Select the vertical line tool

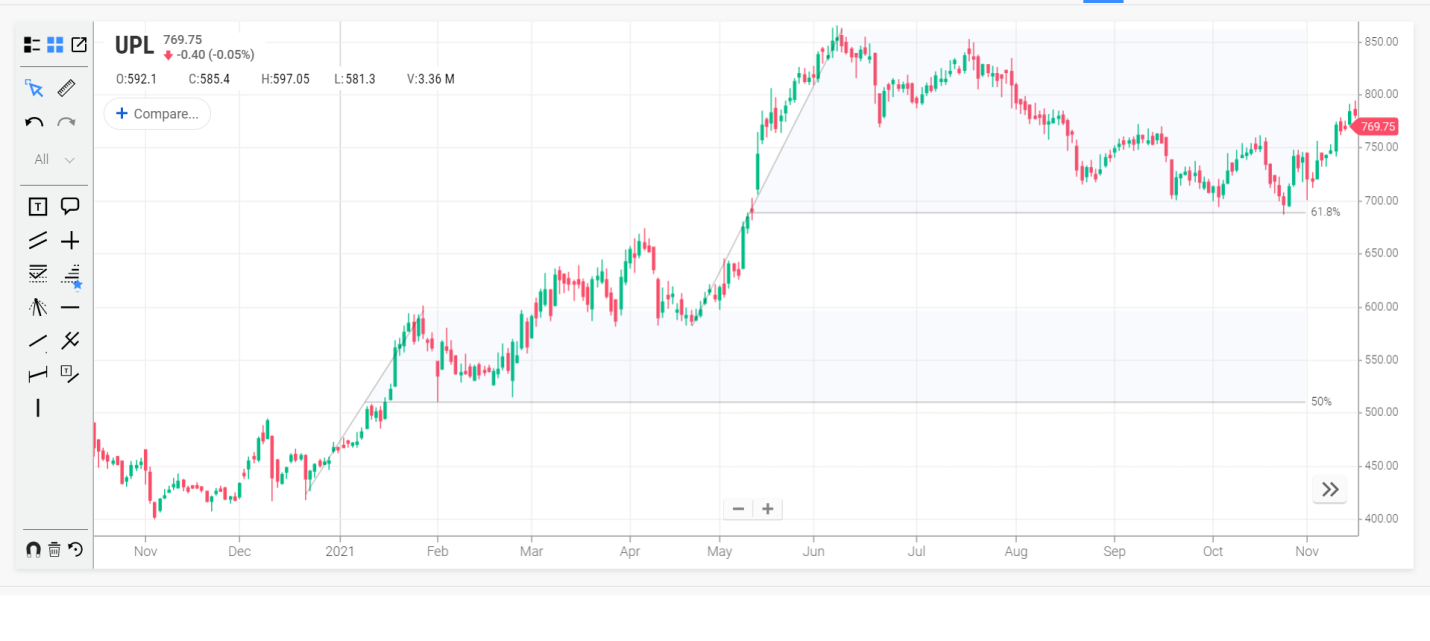(37, 408)
